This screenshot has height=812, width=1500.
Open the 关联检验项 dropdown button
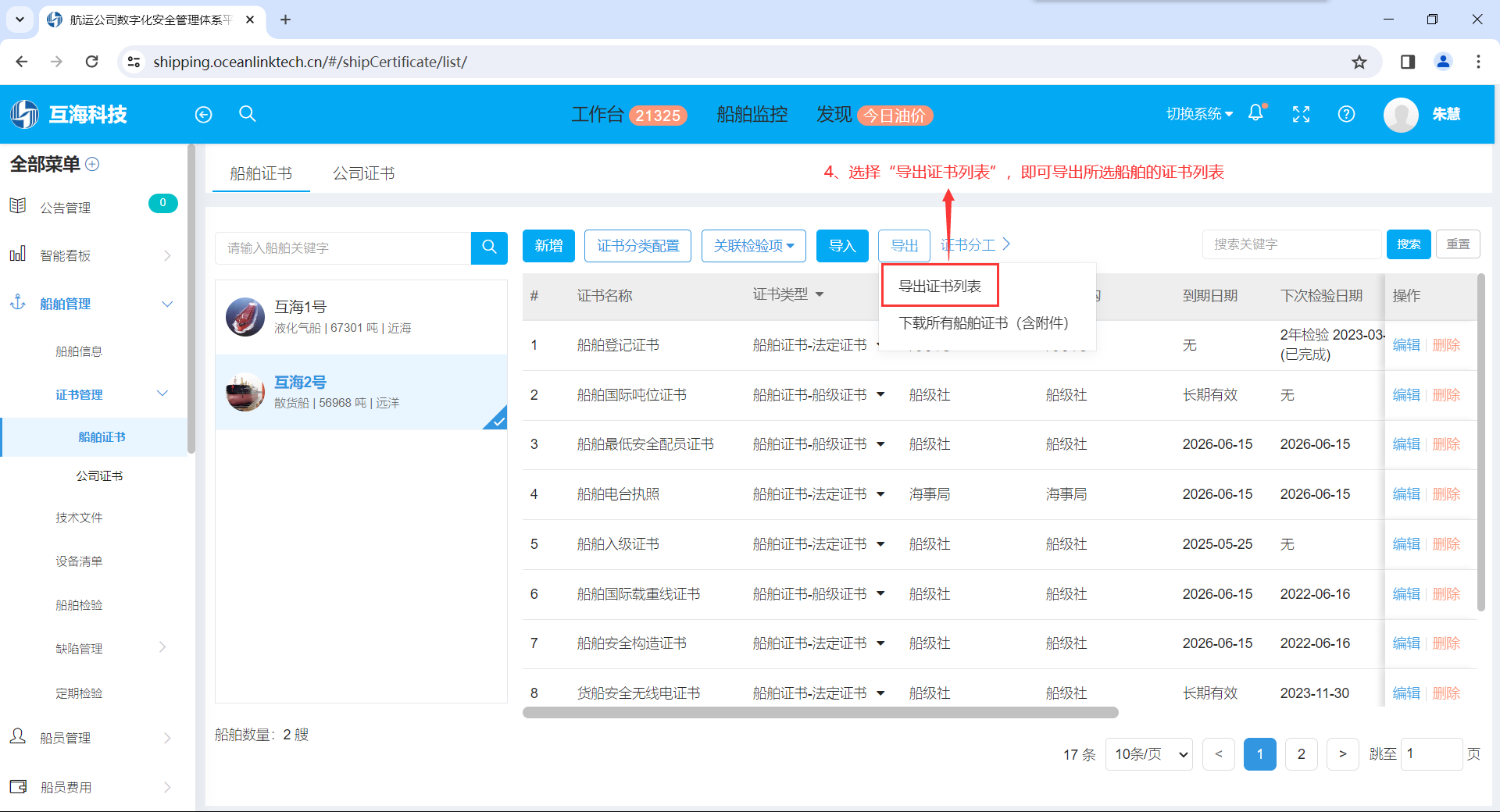click(x=753, y=246)
